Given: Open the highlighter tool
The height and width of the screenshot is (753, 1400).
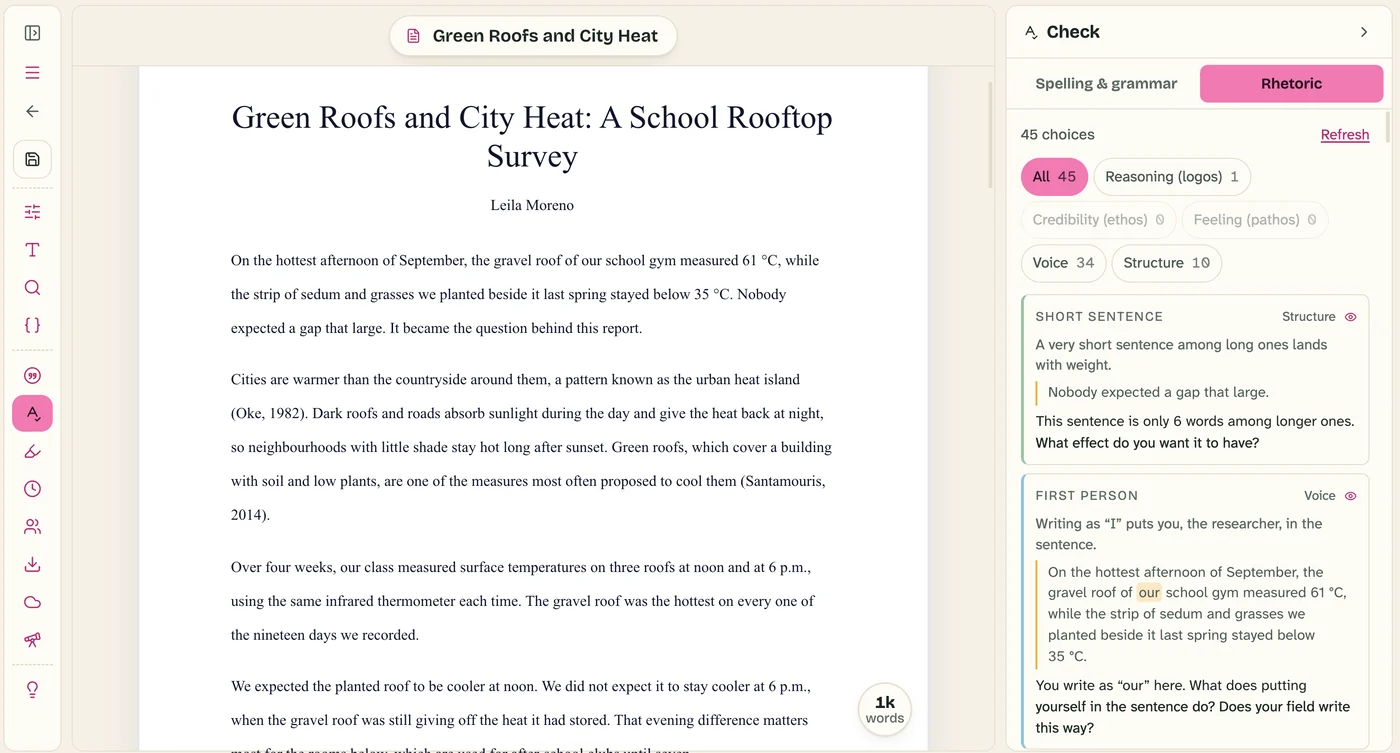Looking at the screenshot, I should [32, 451].
